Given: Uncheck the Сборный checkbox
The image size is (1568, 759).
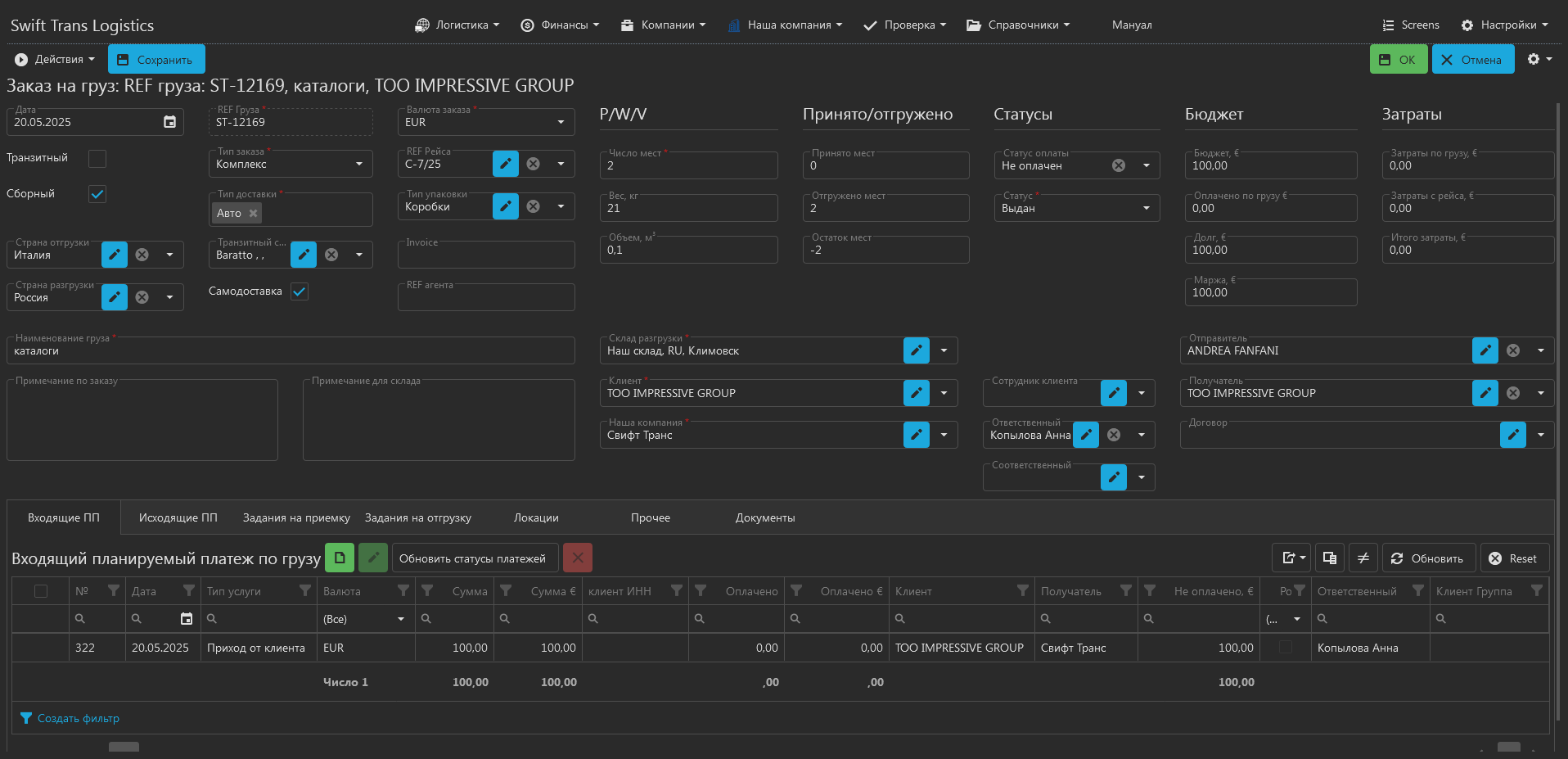Looking at the screenshot, I should pos(97,194).
